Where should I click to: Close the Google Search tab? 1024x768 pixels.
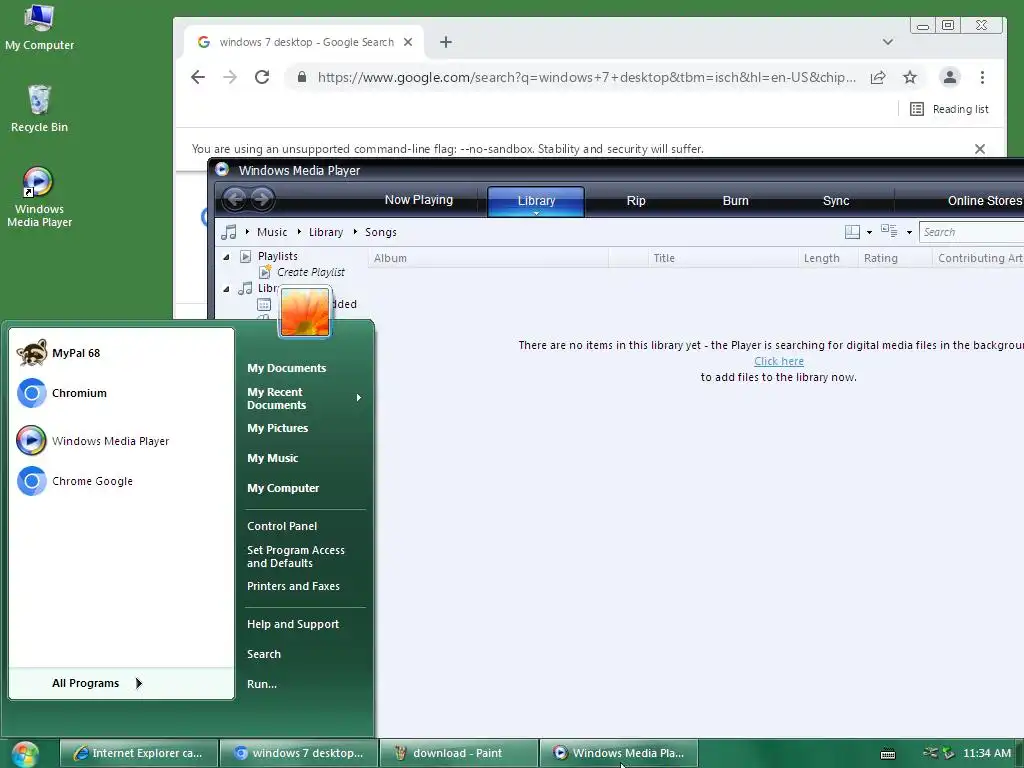click(408, 42)
